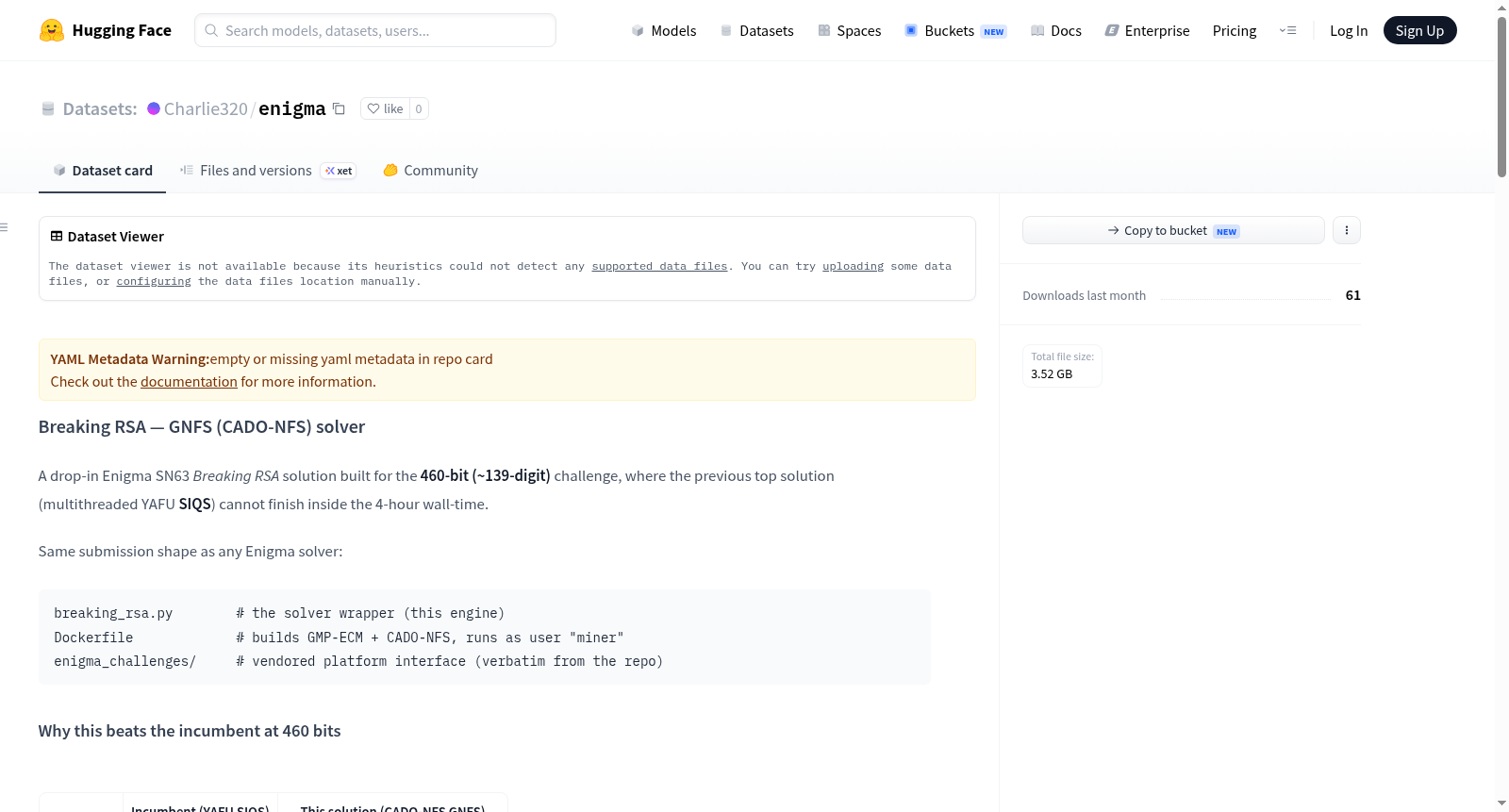Open Enterprise in the top navigation
Screen dimensions: 1509x812
click(1147, 30)
